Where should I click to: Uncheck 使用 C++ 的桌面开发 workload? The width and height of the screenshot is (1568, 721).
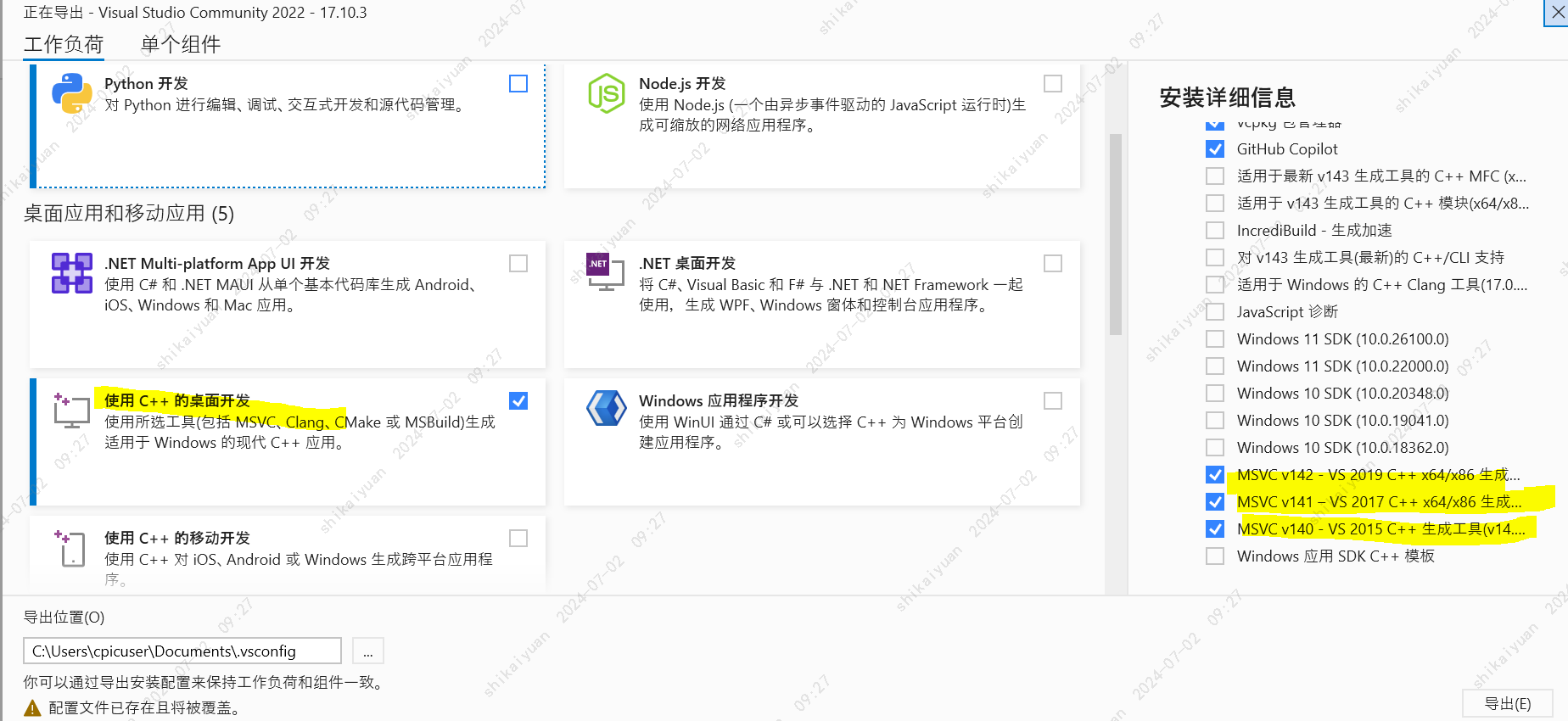point(518,400)
